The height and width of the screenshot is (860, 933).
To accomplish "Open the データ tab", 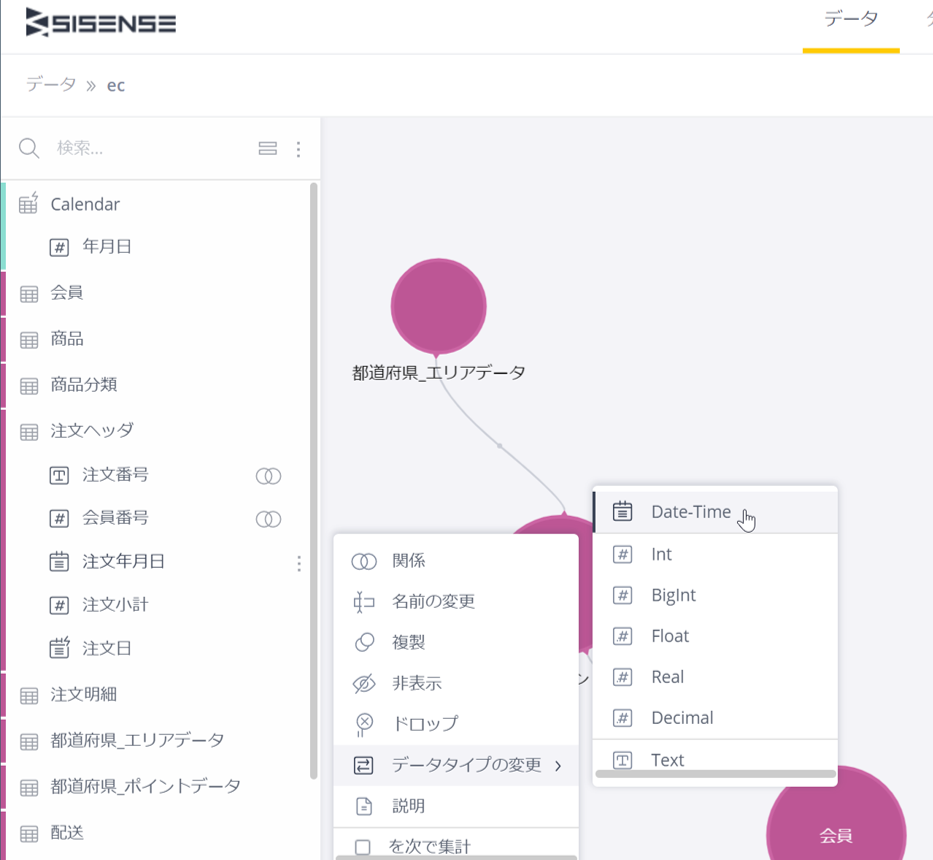I will point(851,20).
